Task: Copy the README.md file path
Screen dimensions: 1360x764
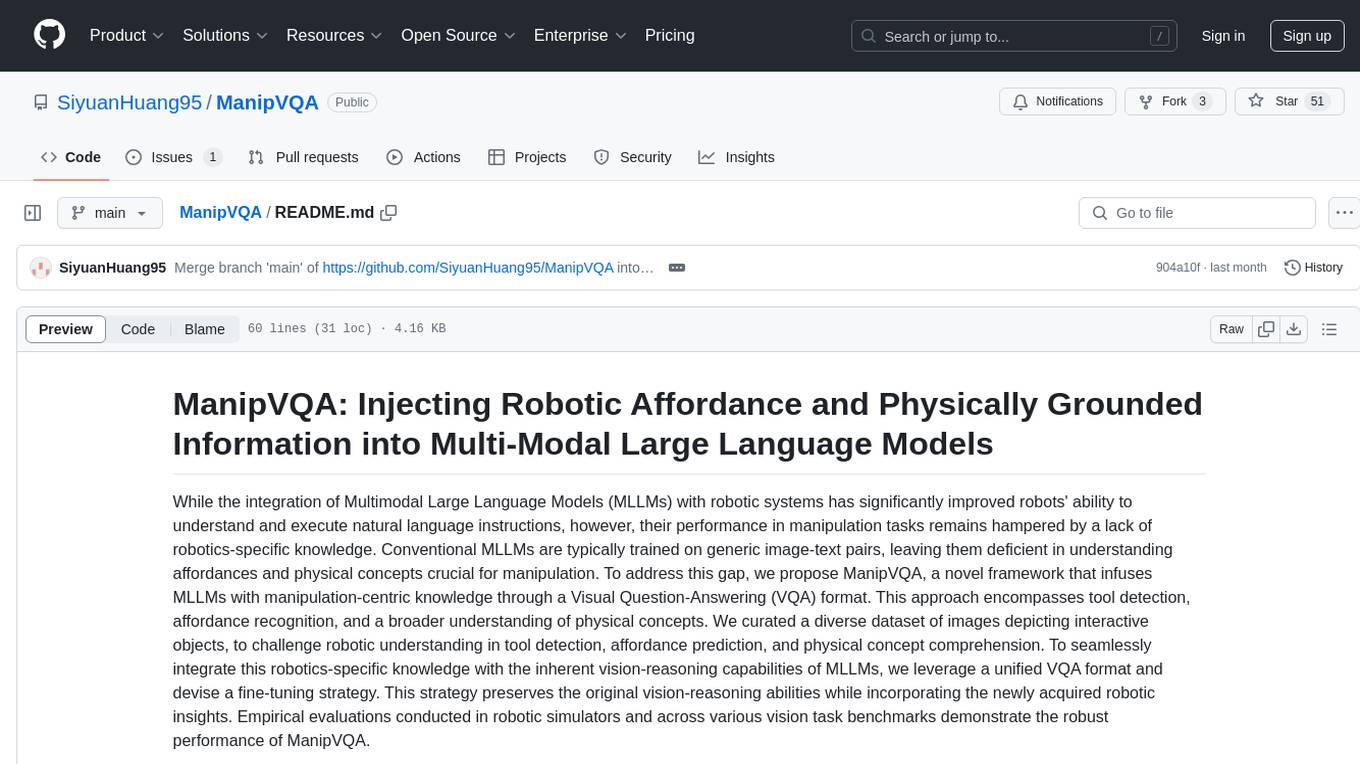Action: [x=389, y=212]
